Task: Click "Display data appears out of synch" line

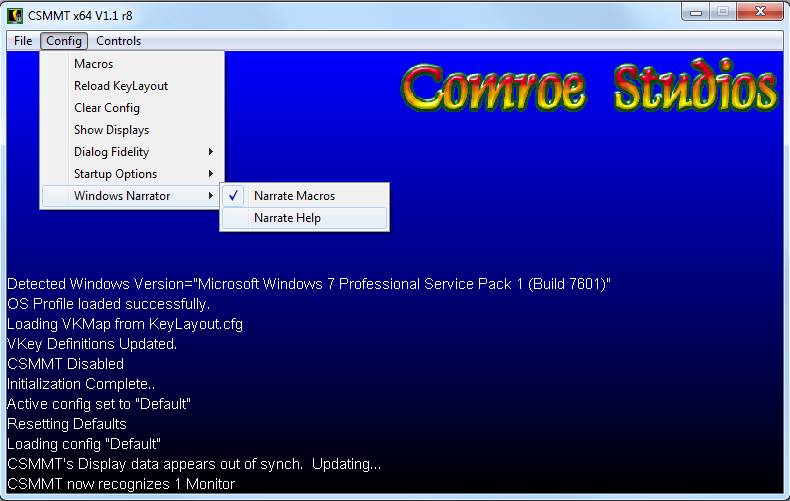Action: pyautogui.click(x=194, y=464)
